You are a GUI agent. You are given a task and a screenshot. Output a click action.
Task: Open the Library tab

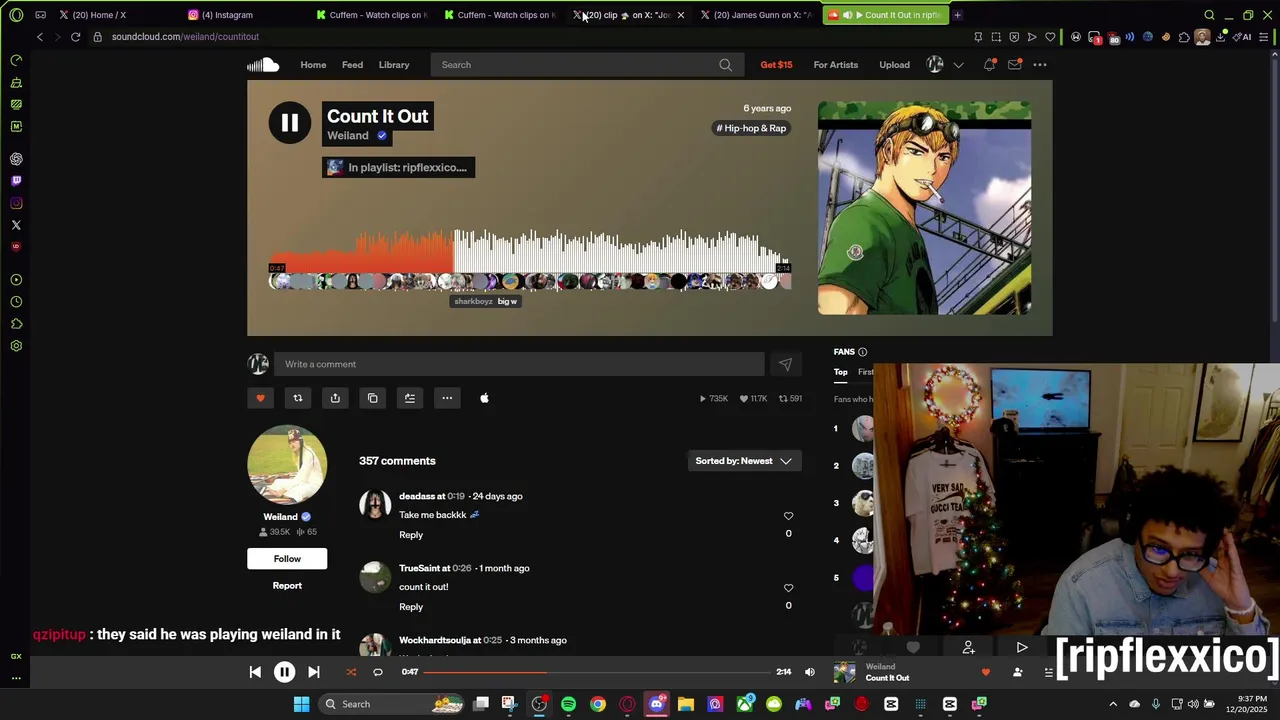tap(394, 65)
